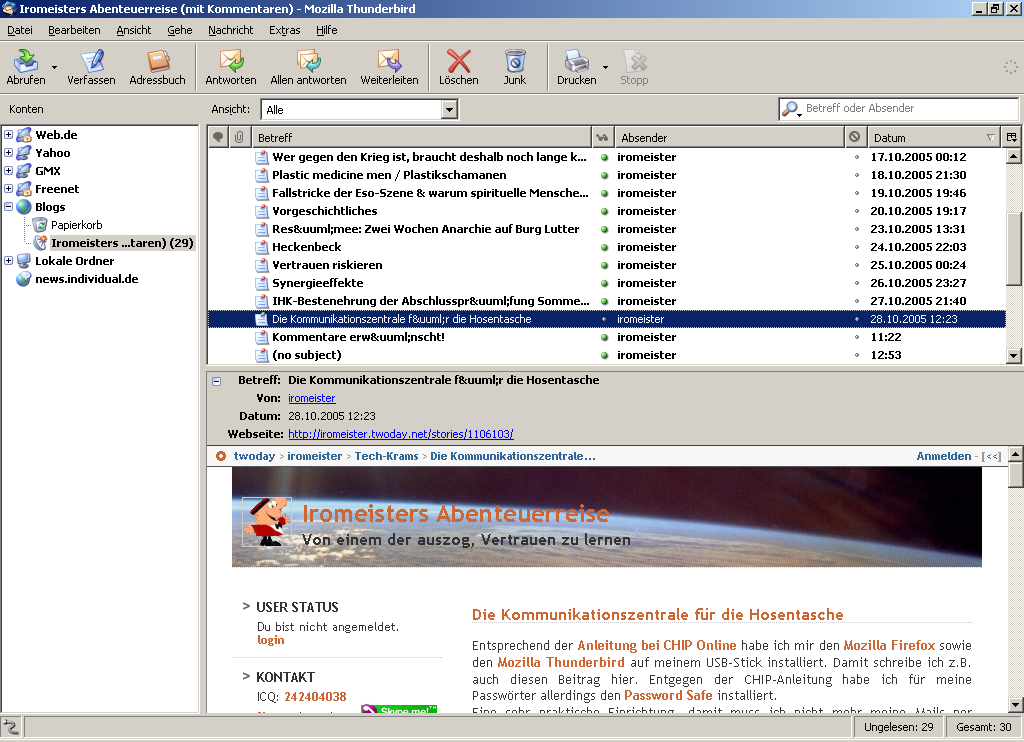Open the Tech-Krams breadcrumb link
1024x742 pixels.
[x=387, y=457]
